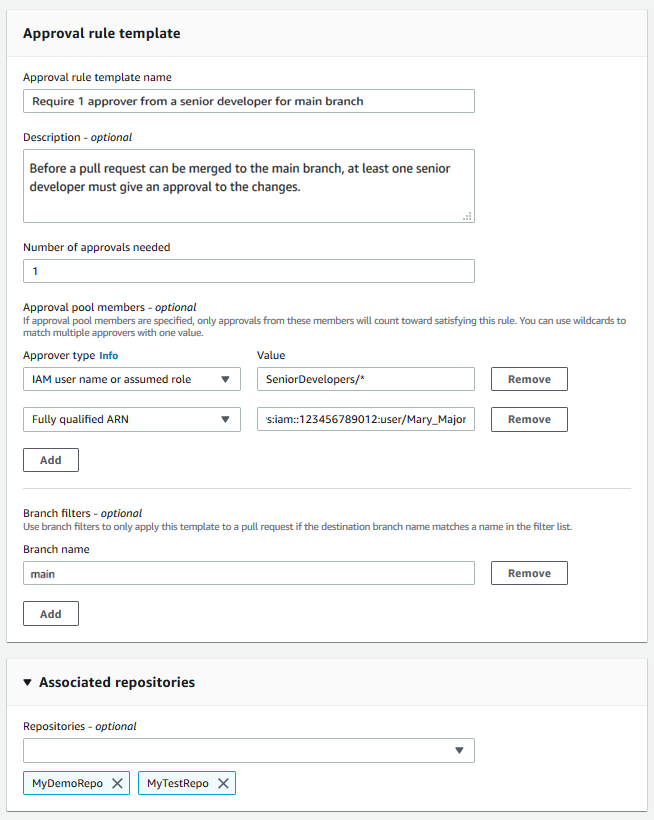Add another branch filter
The width and height of the screenshot is (654, 820).
[50, 613]
